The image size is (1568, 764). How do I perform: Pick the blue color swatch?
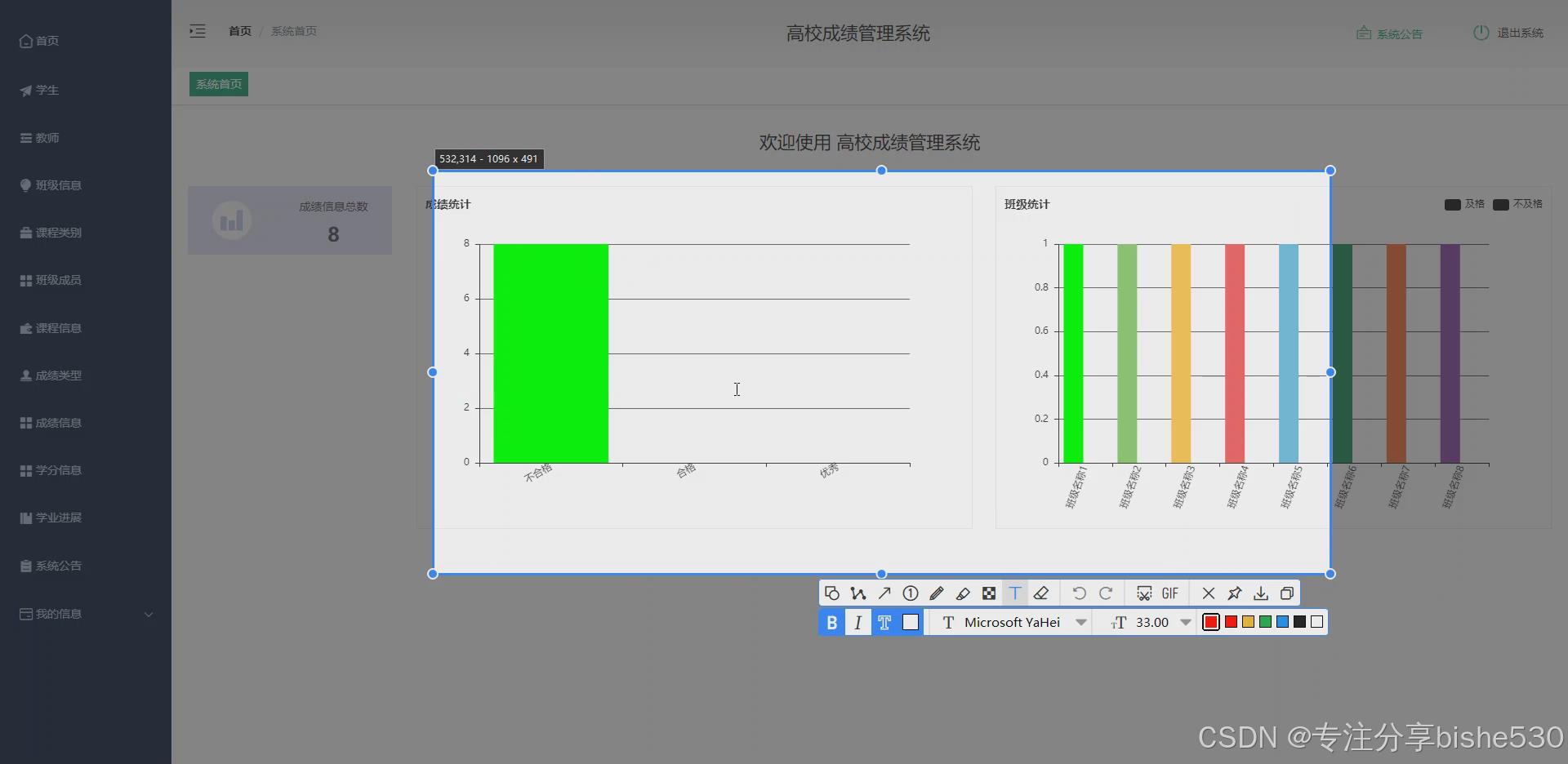click(1282, 622)
